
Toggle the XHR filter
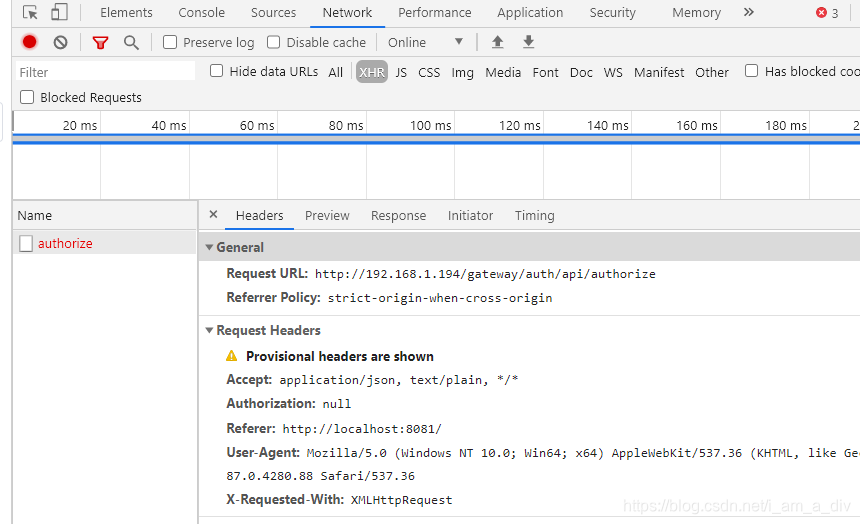click(372, 72)
